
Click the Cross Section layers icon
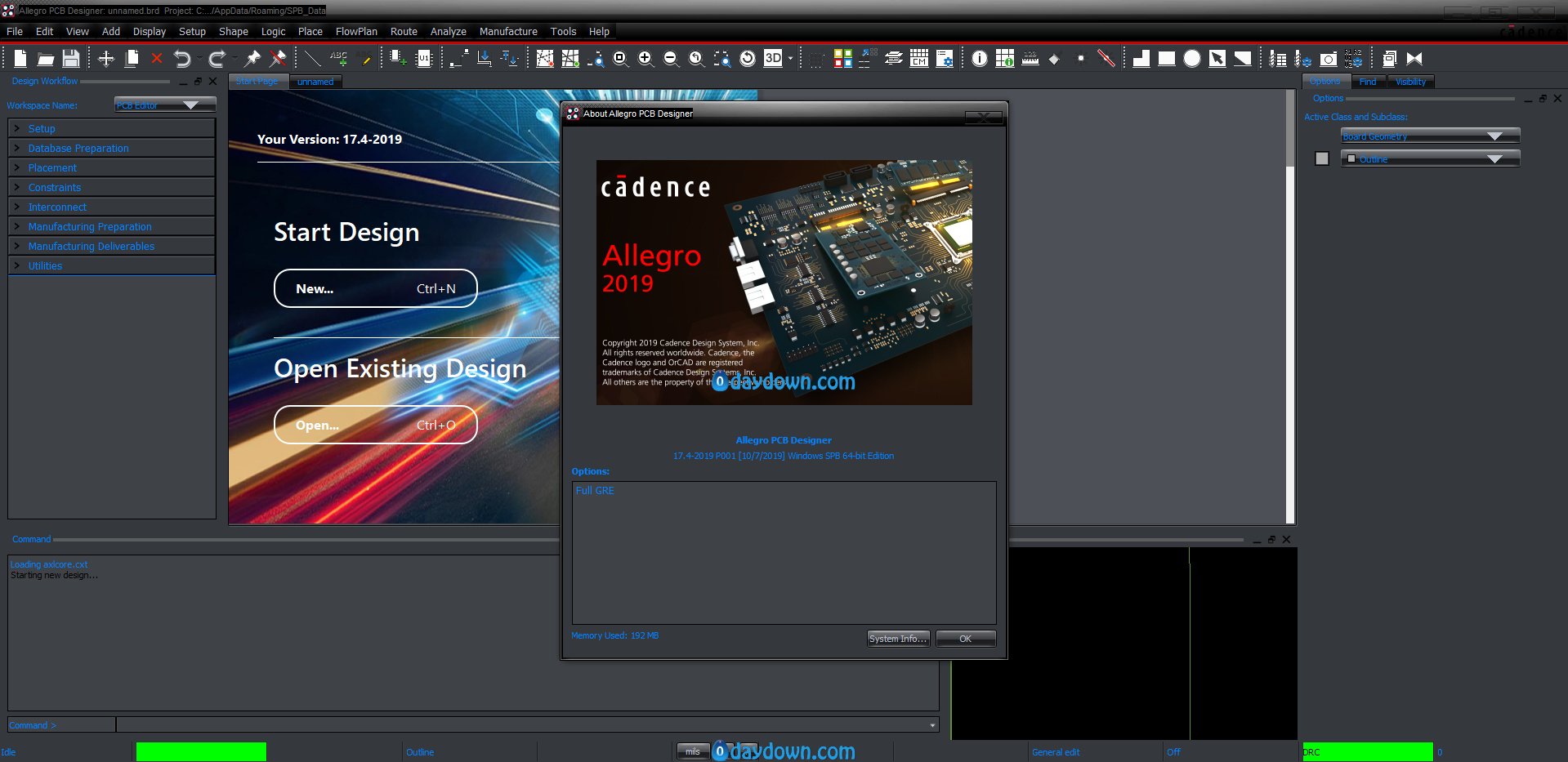tap(894, 58)
